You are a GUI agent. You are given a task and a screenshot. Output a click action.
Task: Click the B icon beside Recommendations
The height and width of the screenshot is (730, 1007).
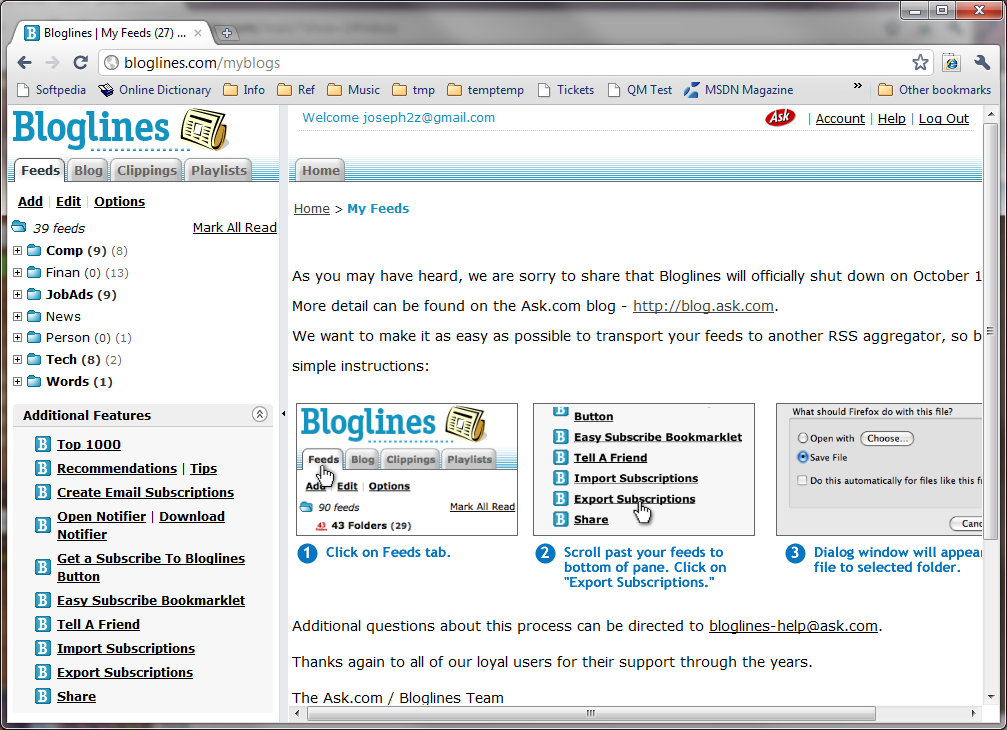tap(42, 468)
